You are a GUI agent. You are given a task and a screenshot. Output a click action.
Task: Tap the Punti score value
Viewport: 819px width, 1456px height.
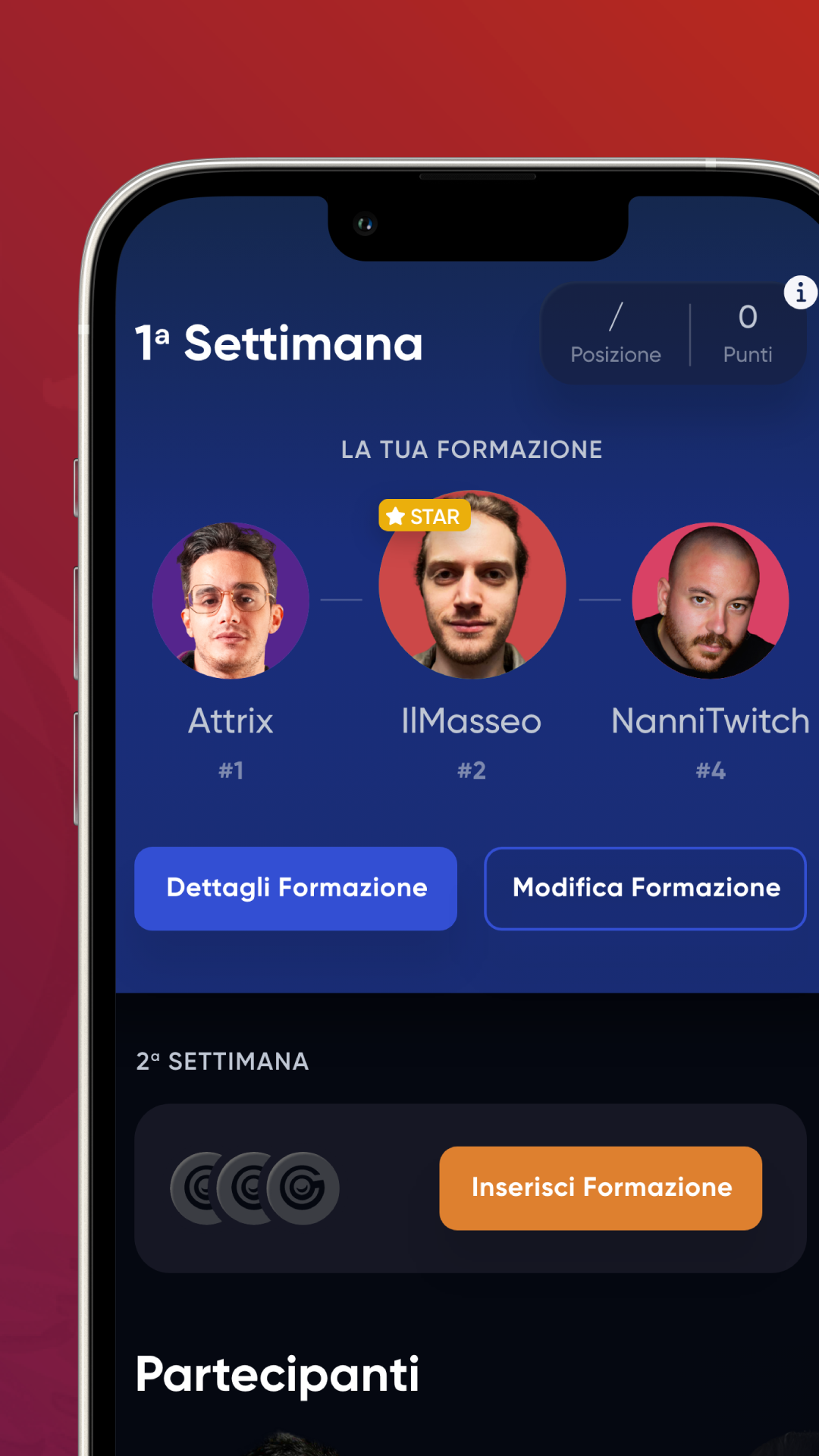748,317
